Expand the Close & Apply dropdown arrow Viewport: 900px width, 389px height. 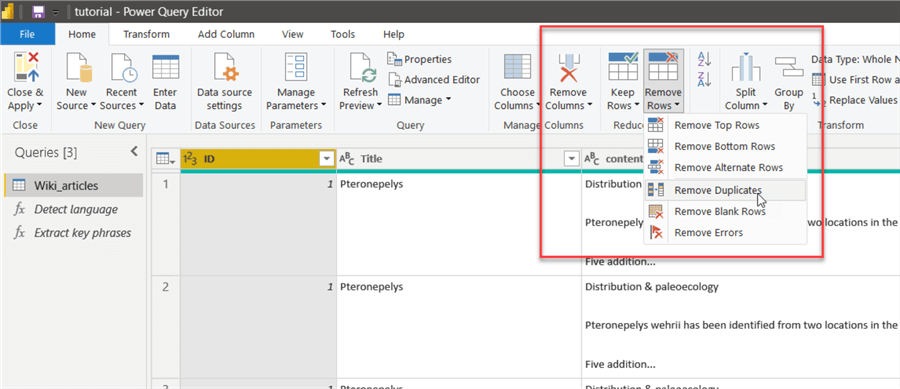[39, 106]
